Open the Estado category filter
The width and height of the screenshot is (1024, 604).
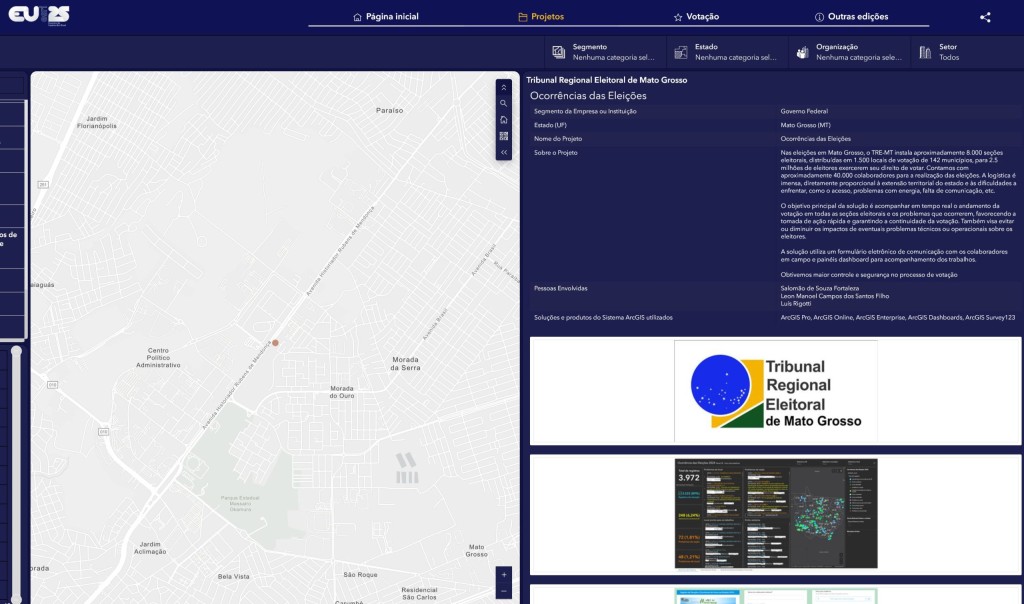725,52
